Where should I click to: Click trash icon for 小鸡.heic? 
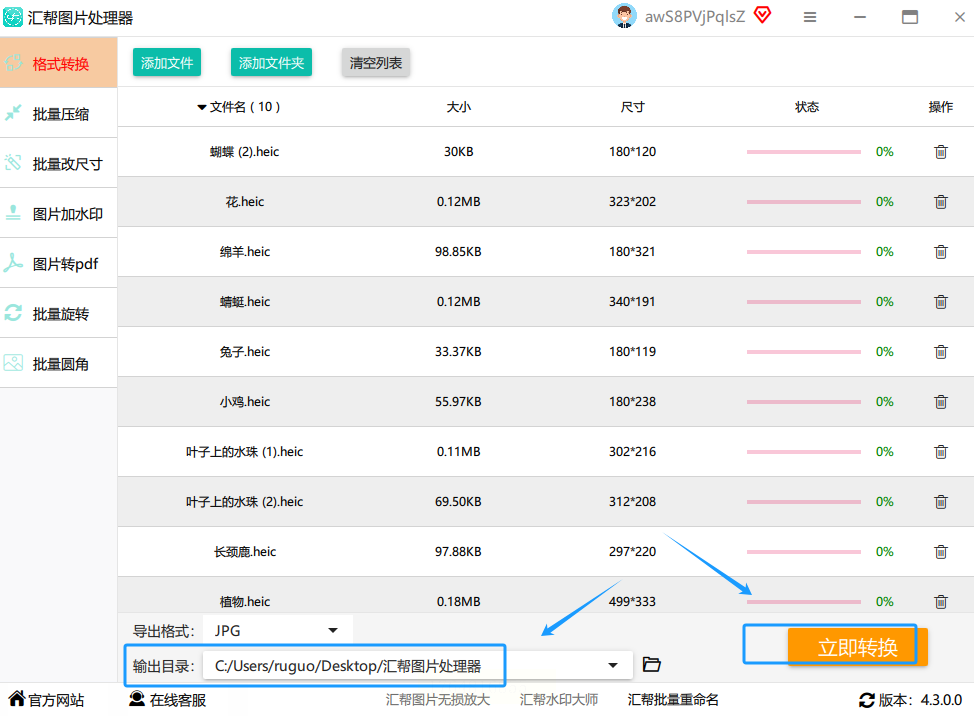[x=940, y=401]
